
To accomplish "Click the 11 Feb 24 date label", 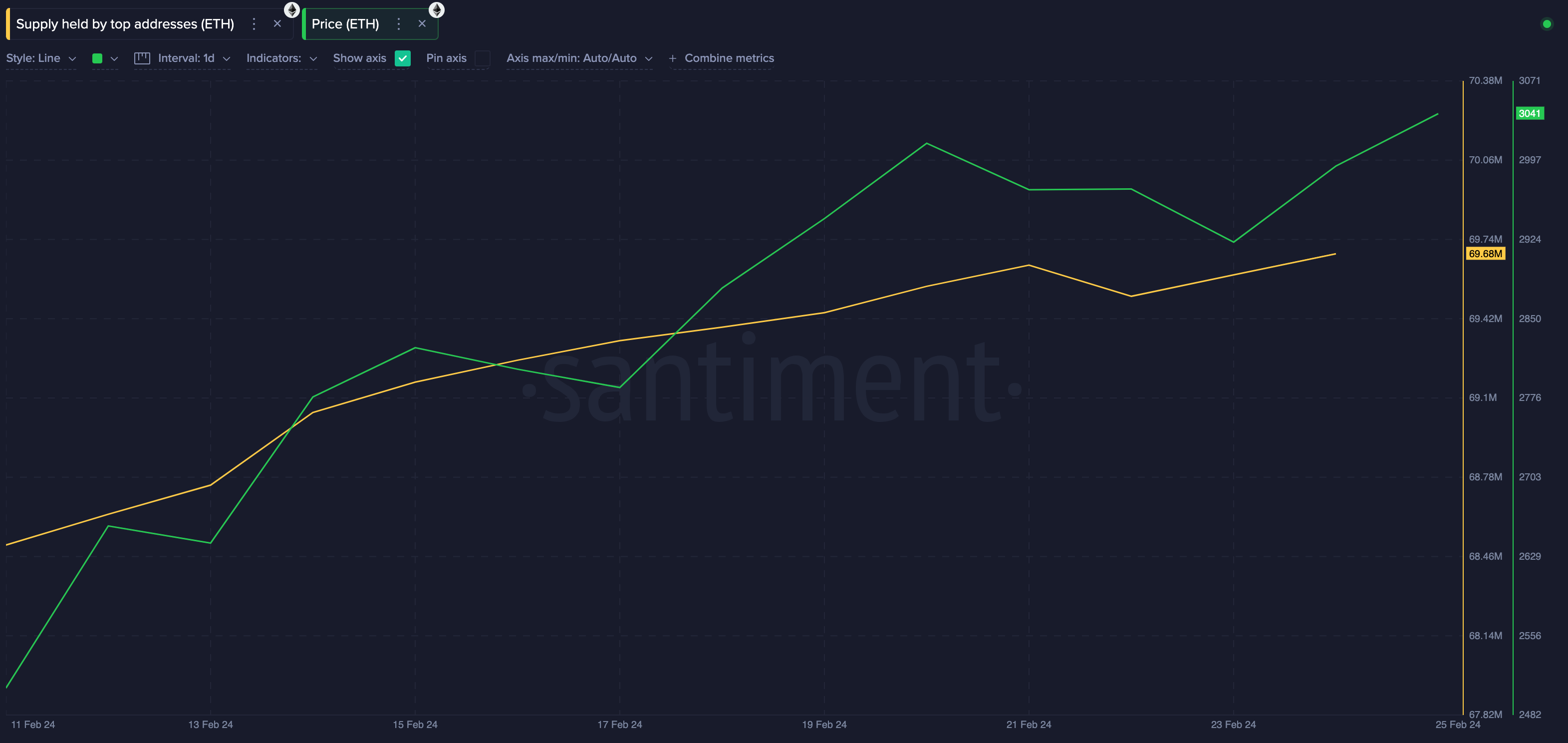I will pyautogui.click(x=33, y=725).
